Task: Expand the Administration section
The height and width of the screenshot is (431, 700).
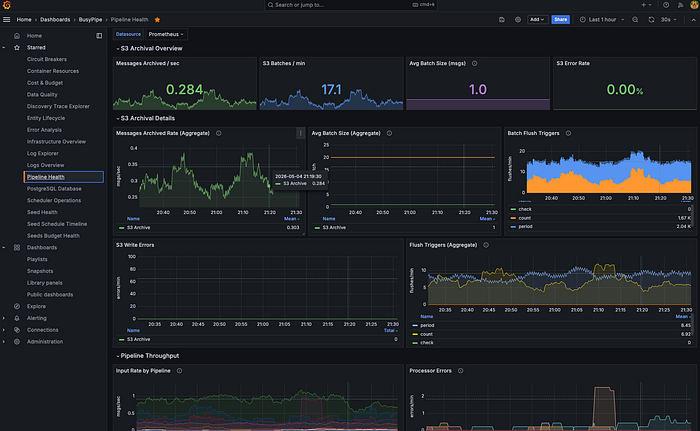Action: coord(4,342)
